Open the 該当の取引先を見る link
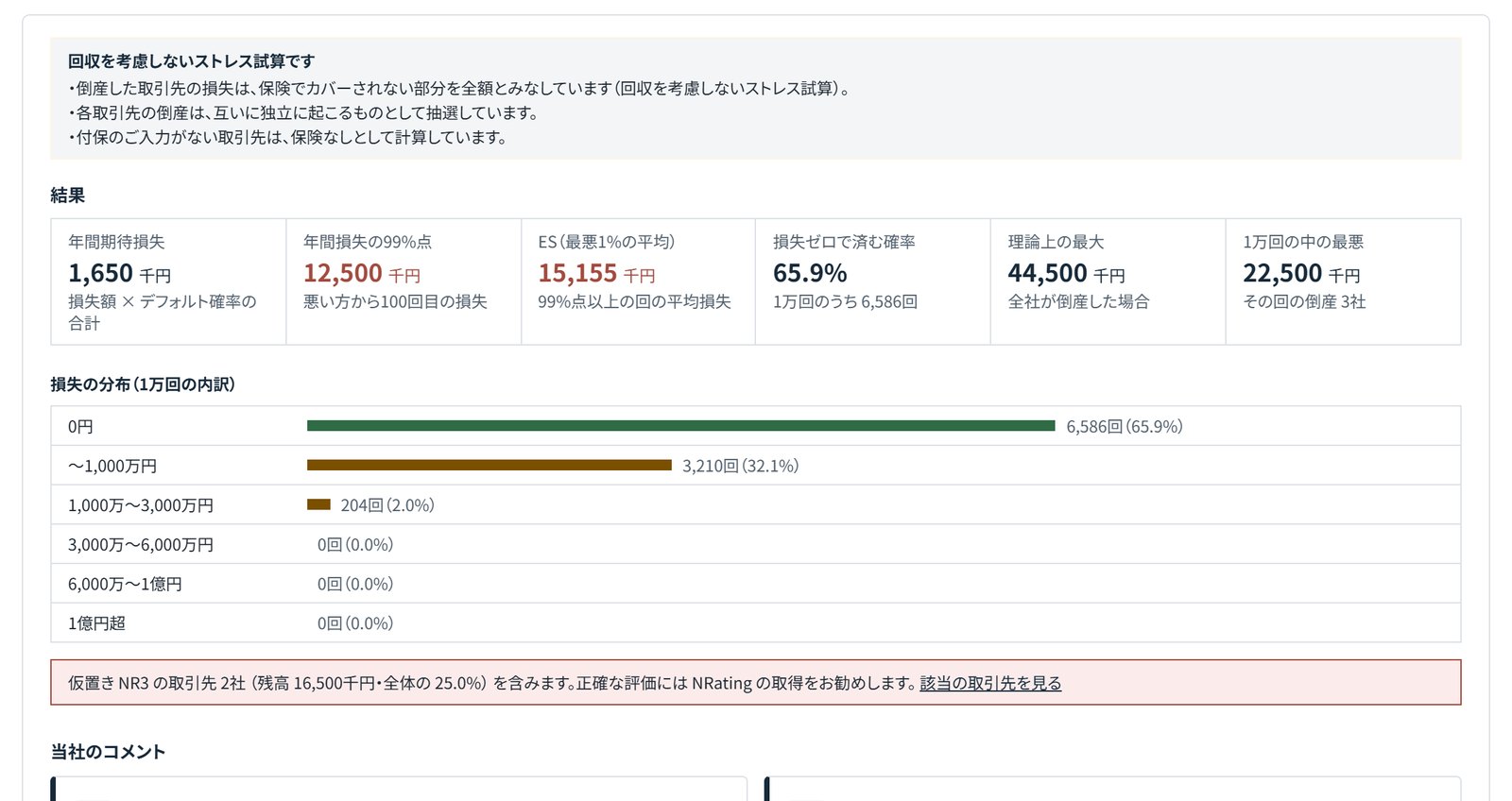This screenshot has width=1512, height=801. point(990,683)
